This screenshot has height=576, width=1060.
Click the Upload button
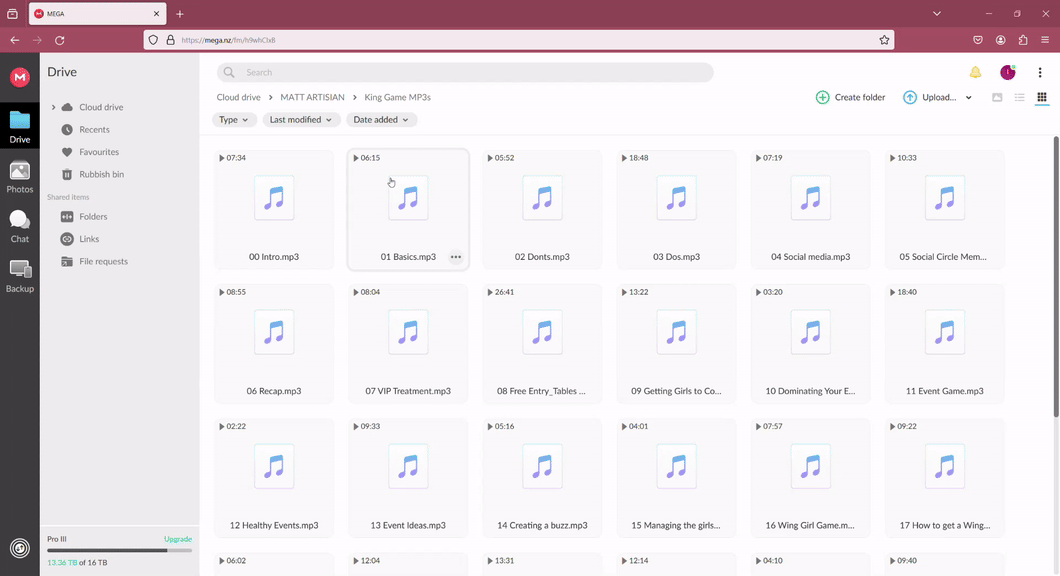[x=930, y=97]
